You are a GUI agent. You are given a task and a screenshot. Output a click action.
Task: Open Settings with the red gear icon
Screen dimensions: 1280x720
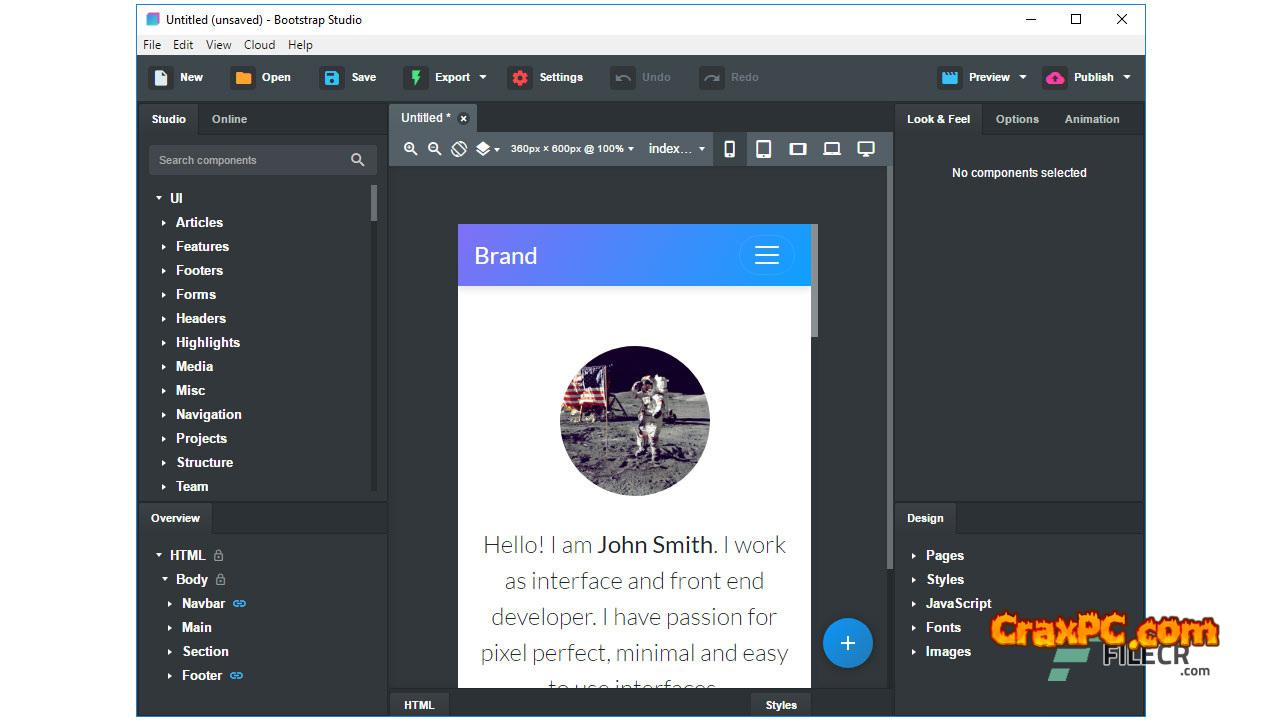[520, 78]
